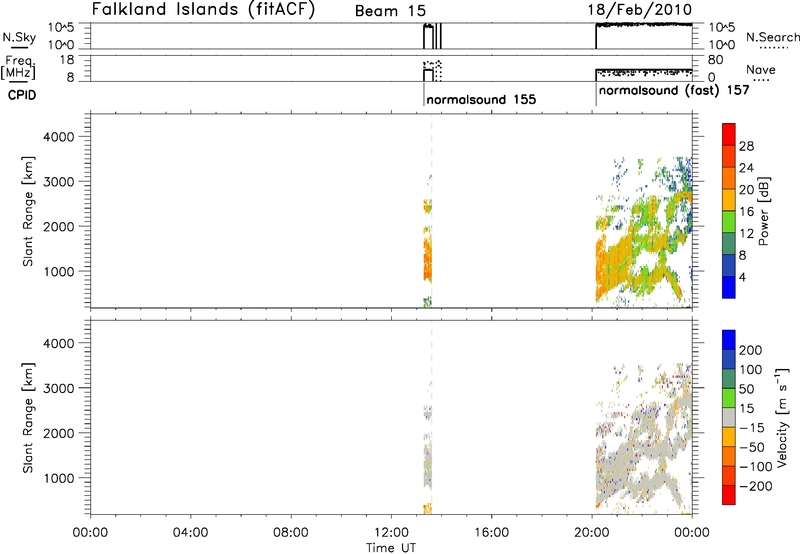Click the orange power echo near 13:30 UT
Viewport: 800px width, 554px height.
click(428, 258)
